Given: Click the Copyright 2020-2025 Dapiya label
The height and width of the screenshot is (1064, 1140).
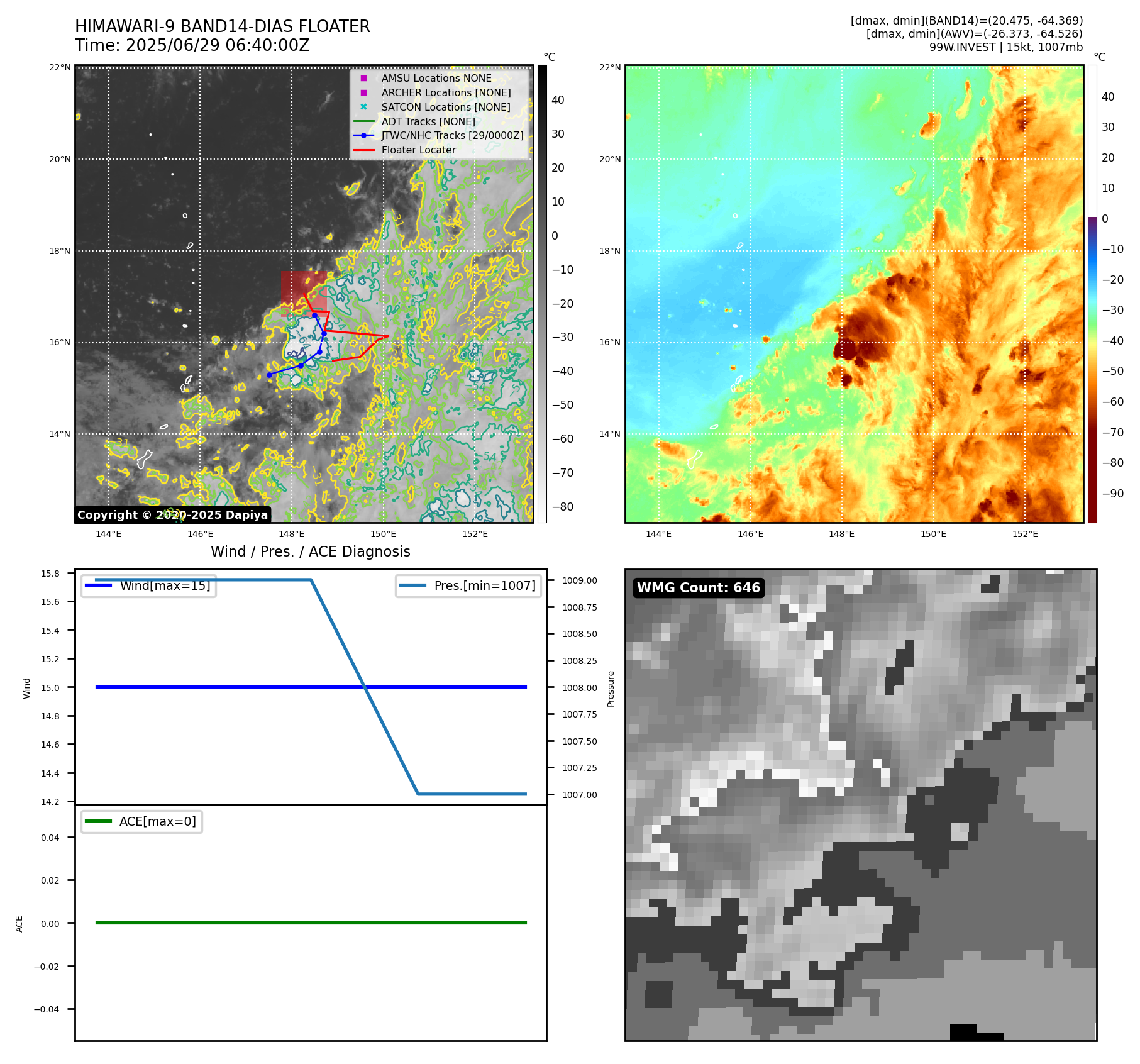Looking at the screenshot, I should (x=172, y=515).
